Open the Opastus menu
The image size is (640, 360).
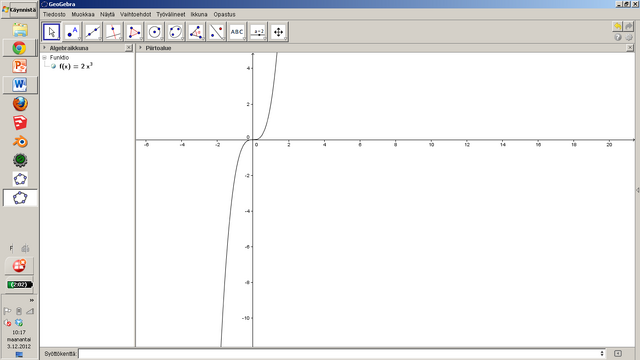click(x=224, y=14)
